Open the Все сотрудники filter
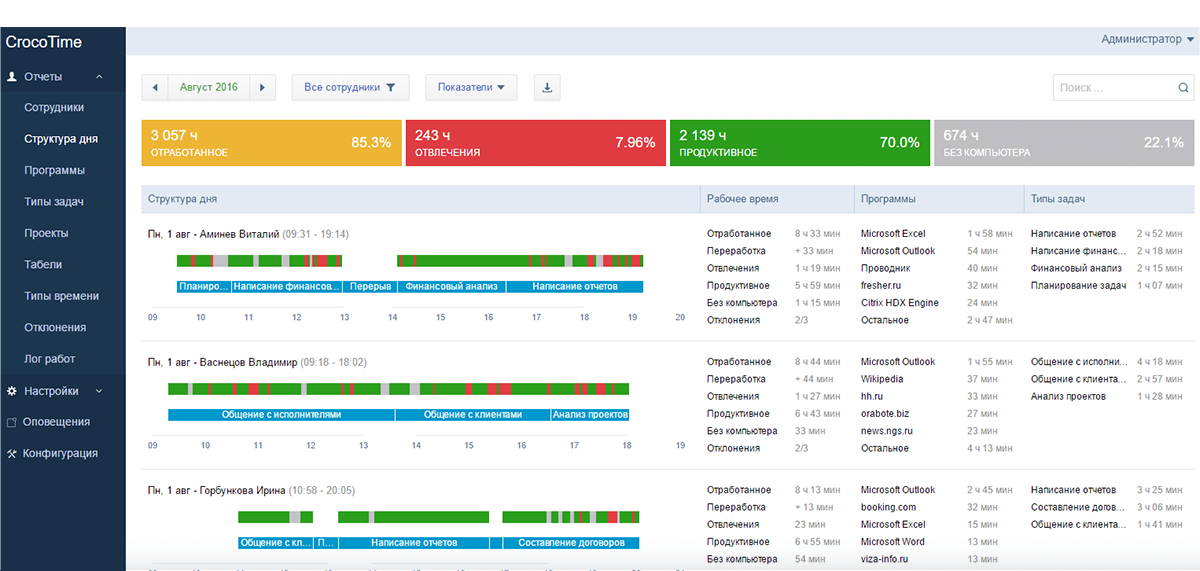 coord(350,88)
